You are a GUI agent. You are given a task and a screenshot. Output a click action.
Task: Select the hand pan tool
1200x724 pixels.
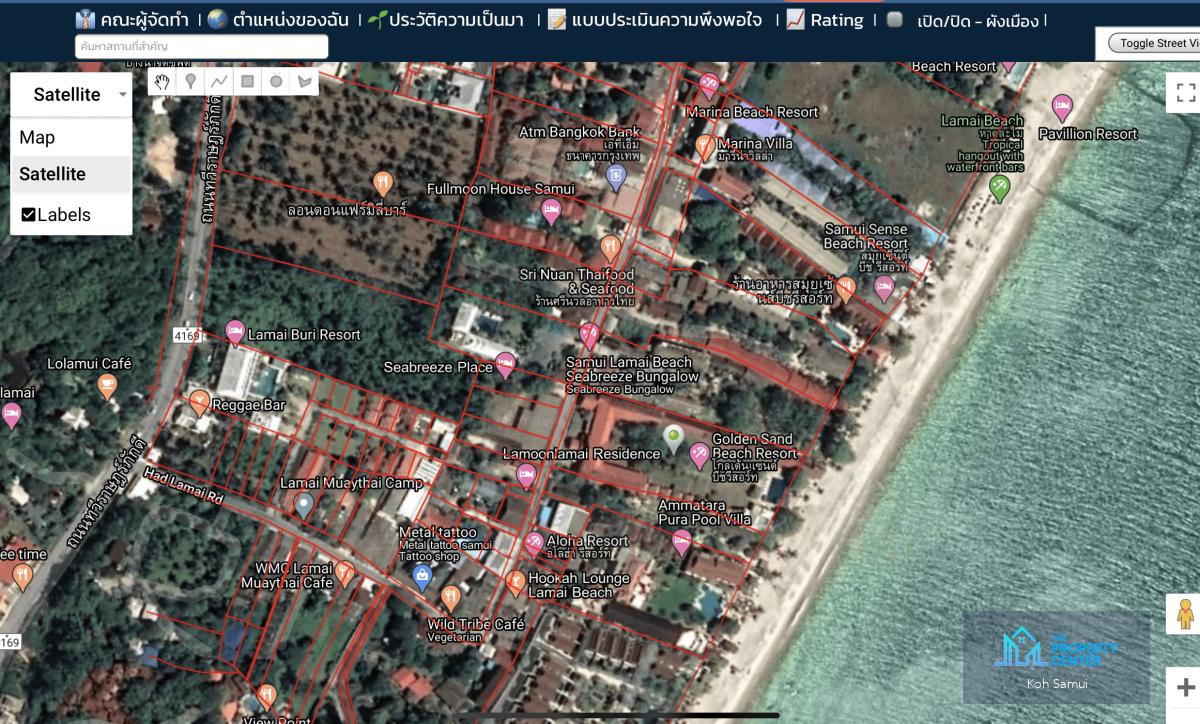162,82
